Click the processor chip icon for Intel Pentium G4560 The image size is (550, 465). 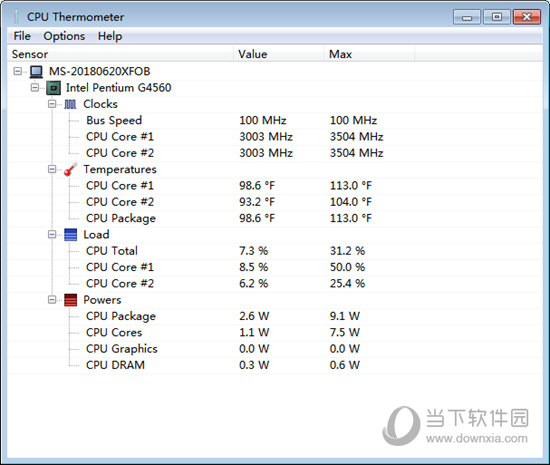pos(53,88)
